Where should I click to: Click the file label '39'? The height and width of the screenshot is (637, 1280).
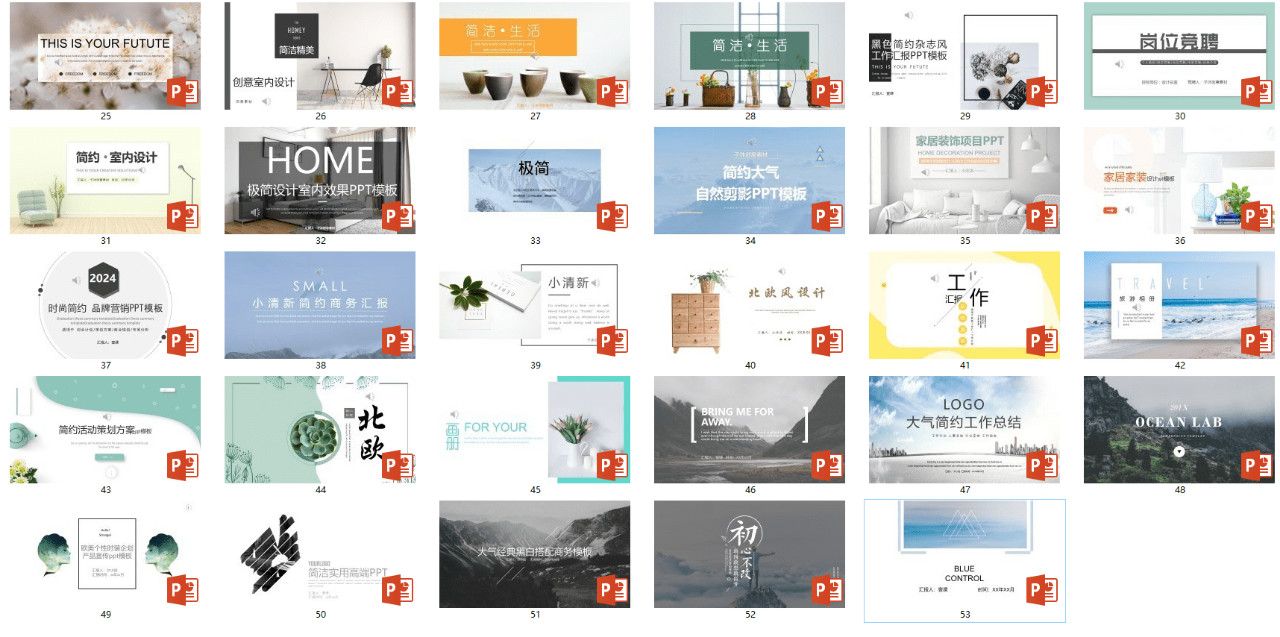(x=535, y=366)
